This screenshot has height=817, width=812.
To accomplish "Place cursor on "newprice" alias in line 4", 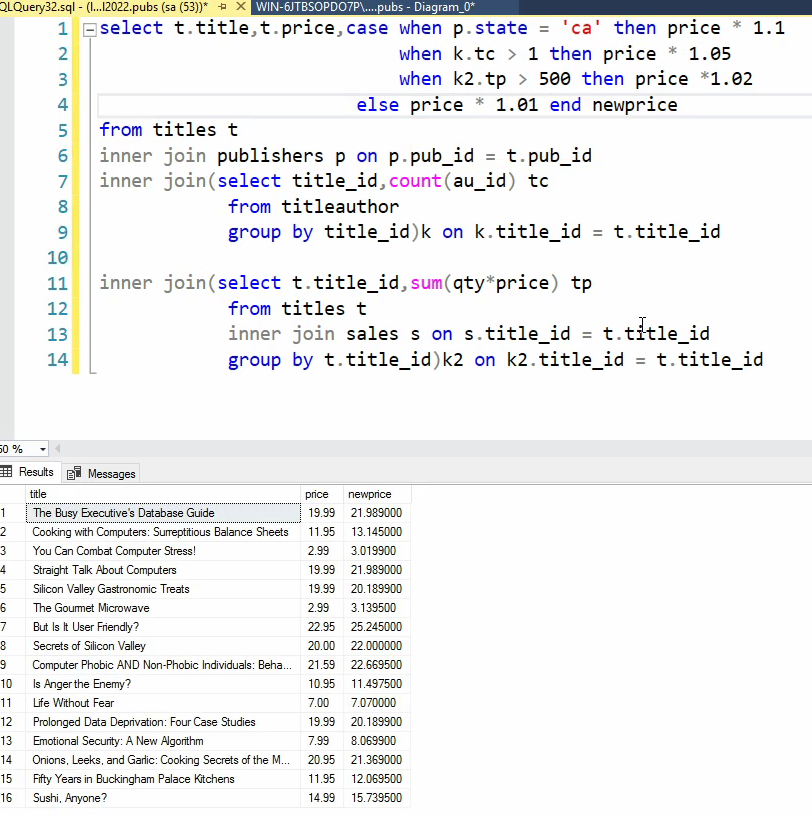I will click(x=635, y=105).
